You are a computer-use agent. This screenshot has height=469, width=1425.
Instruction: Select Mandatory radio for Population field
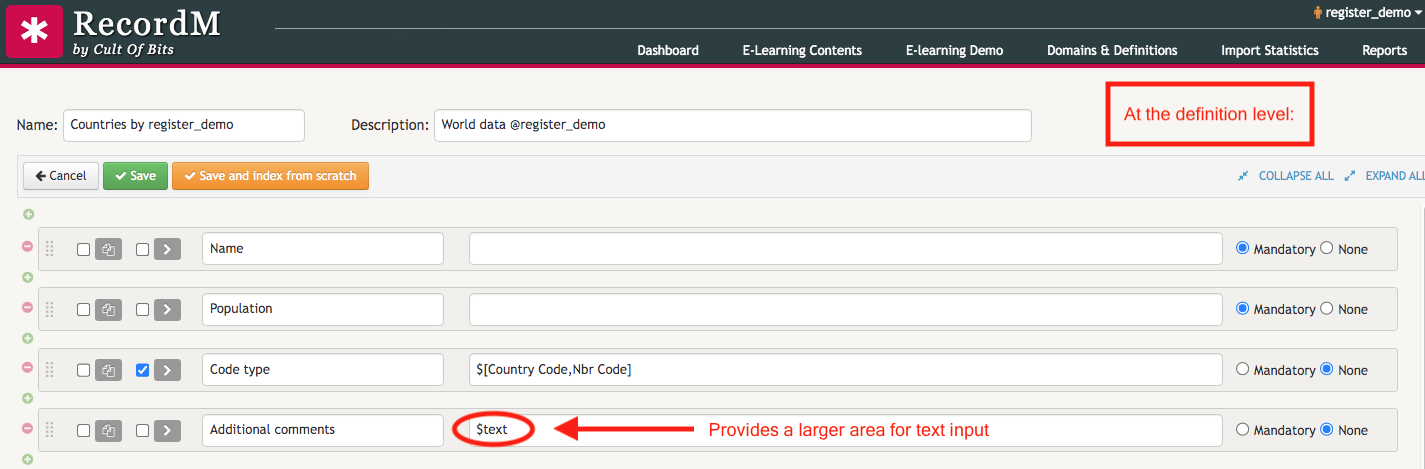pyautogui.click(x=1243, y=309)
